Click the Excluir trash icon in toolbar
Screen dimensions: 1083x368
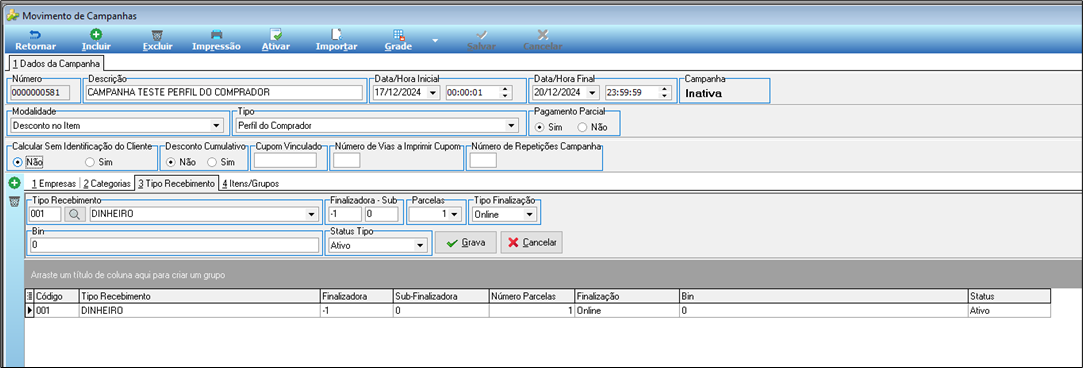[157, 34]
